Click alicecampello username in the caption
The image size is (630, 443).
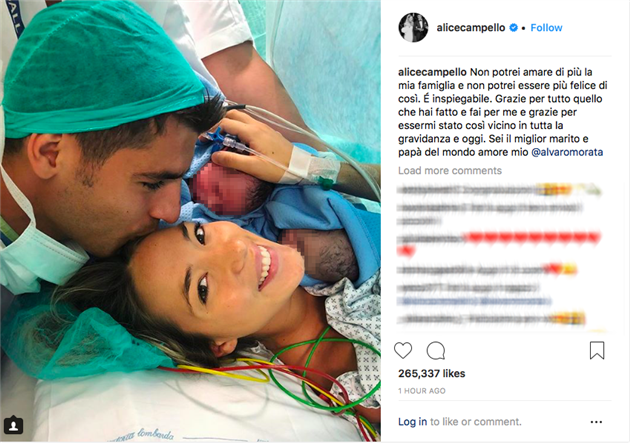point(432,72)
